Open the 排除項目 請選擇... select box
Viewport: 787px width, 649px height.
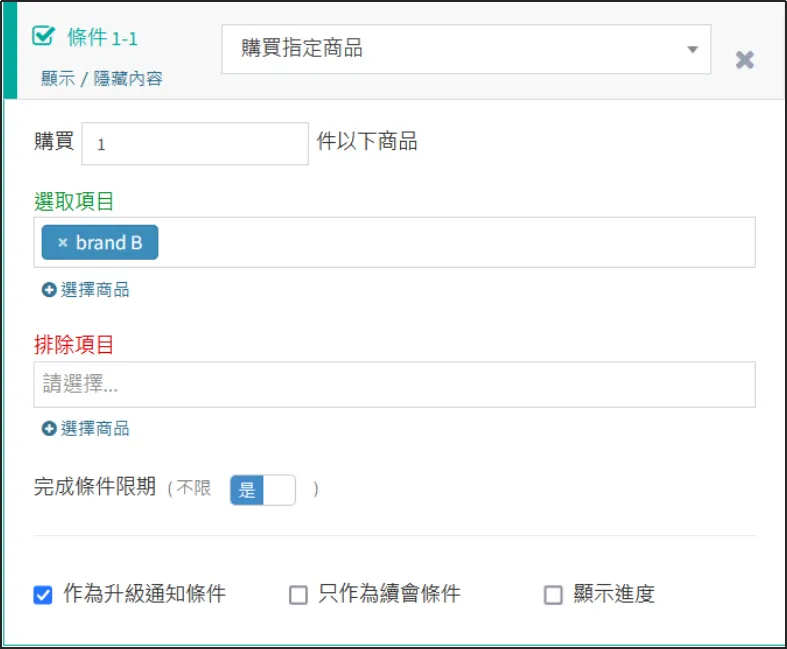click(394, 385)
